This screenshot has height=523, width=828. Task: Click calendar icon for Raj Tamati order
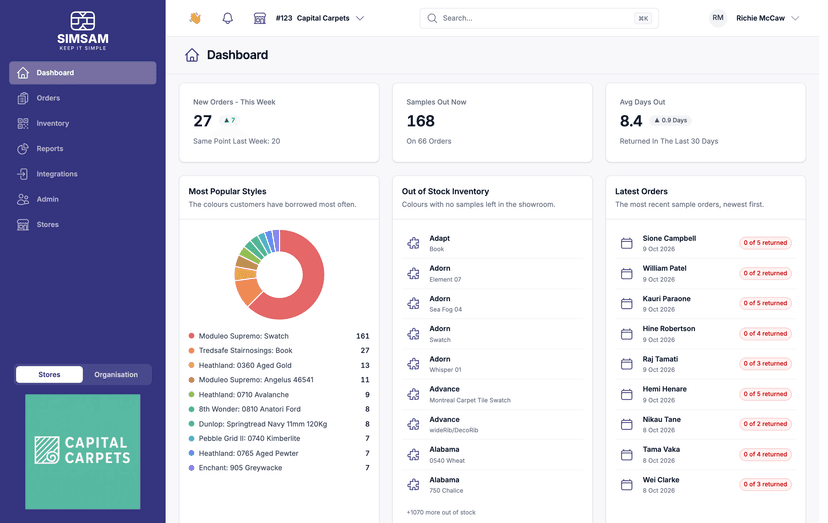626,363
